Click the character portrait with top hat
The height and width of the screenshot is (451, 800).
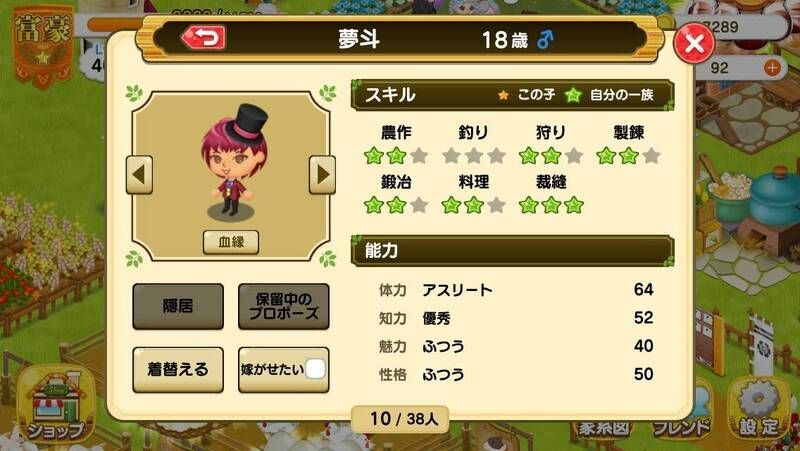pyautogui.click(x=233, y=163)
